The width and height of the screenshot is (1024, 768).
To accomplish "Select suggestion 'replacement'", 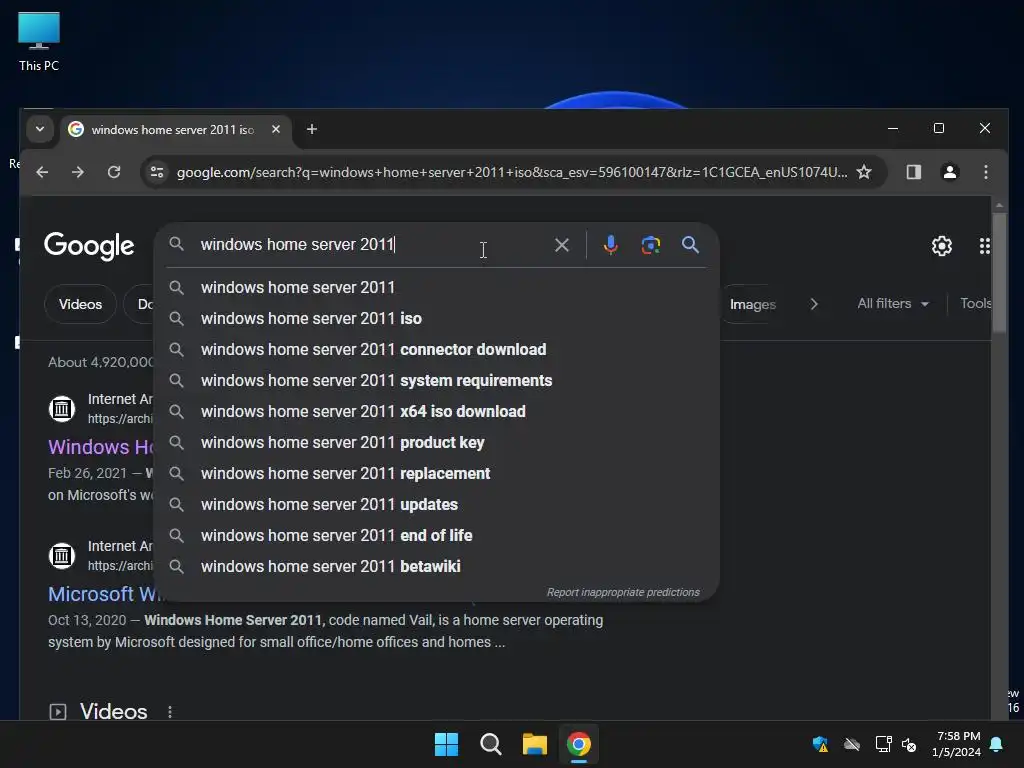I will 436,473.
